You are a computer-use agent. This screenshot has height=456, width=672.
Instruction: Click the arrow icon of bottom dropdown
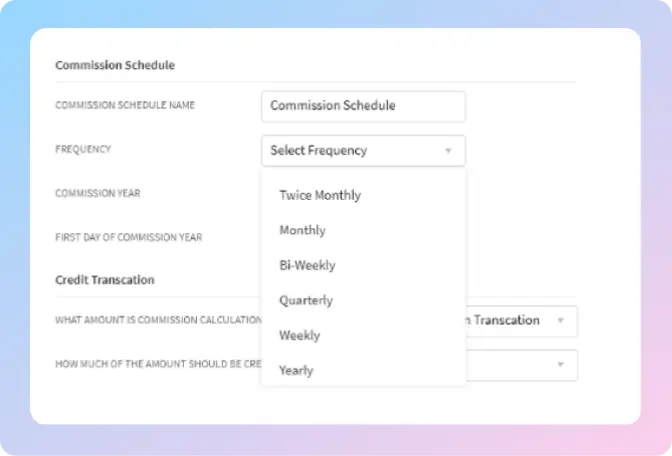coord(560,365)
